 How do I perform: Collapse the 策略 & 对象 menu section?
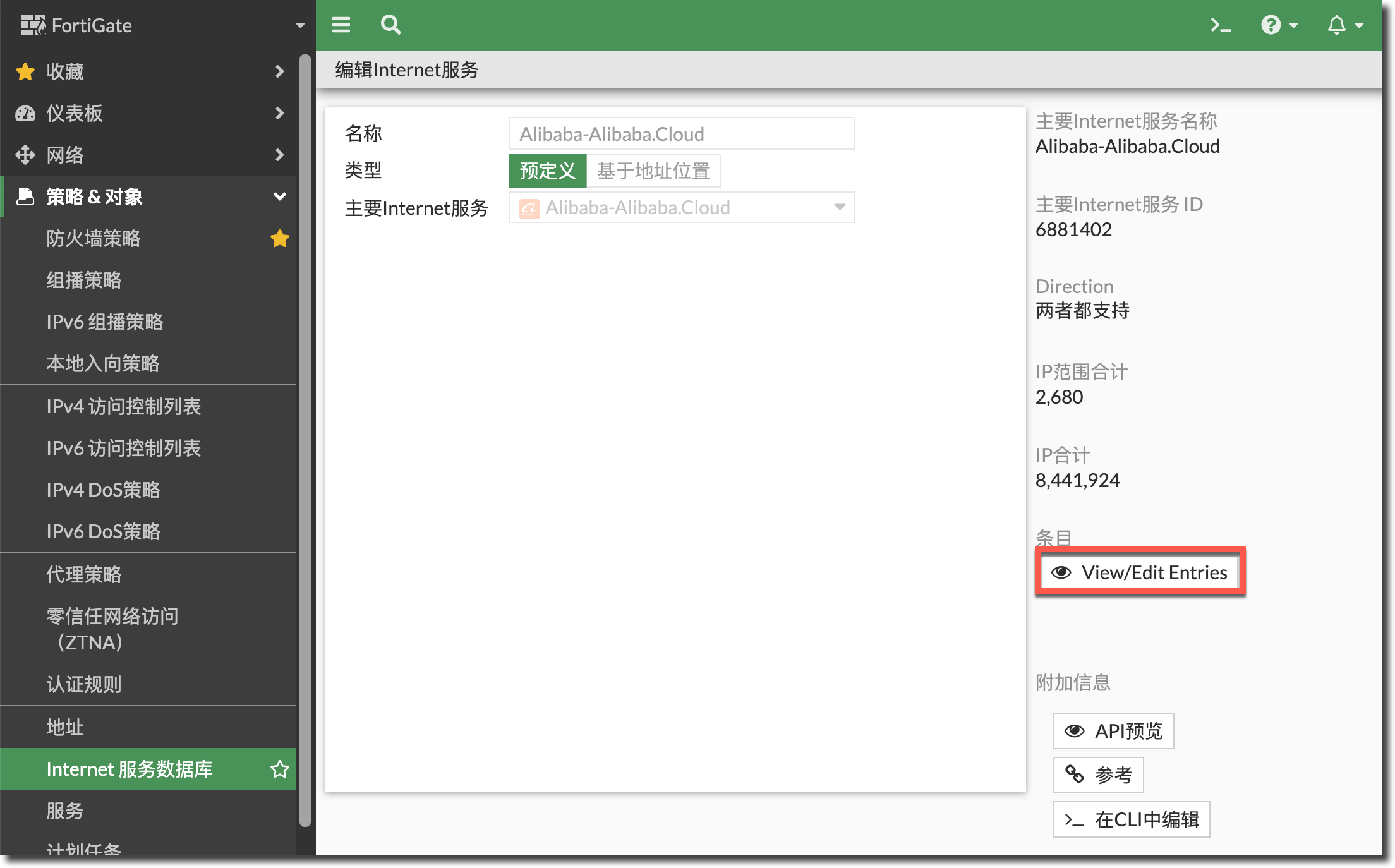pyautogui.click(x=279, y=196)
